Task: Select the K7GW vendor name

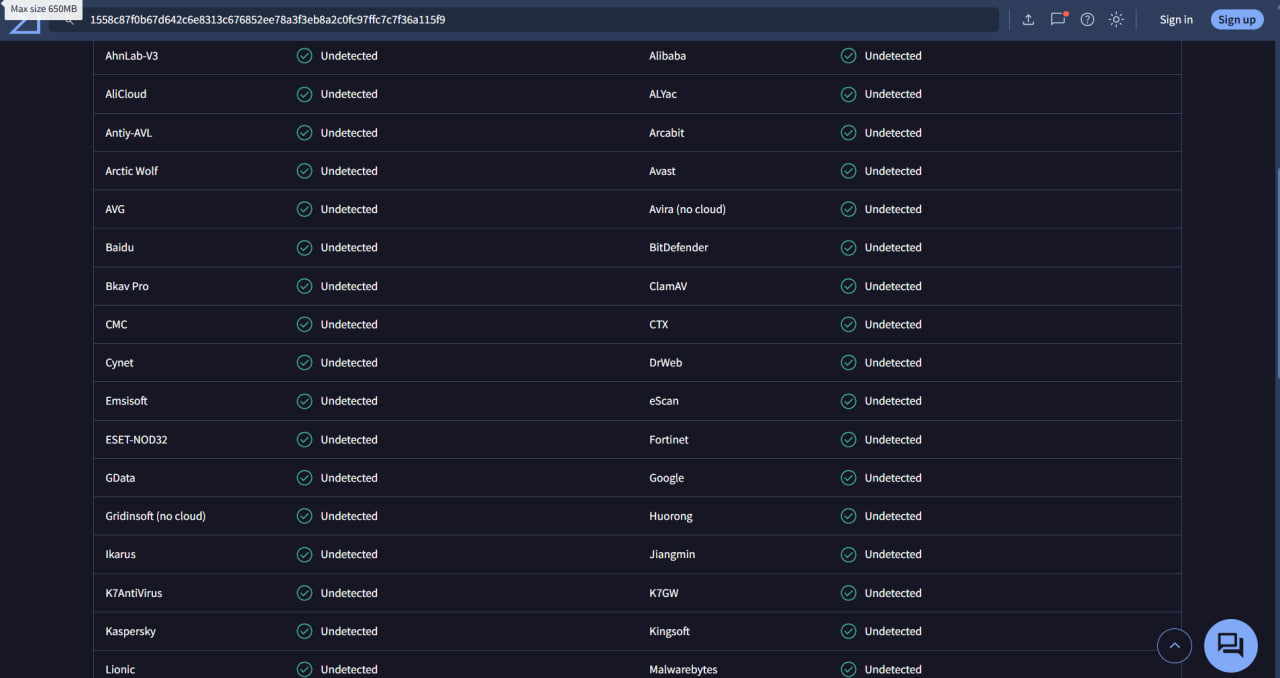Action: pos(664,593)
